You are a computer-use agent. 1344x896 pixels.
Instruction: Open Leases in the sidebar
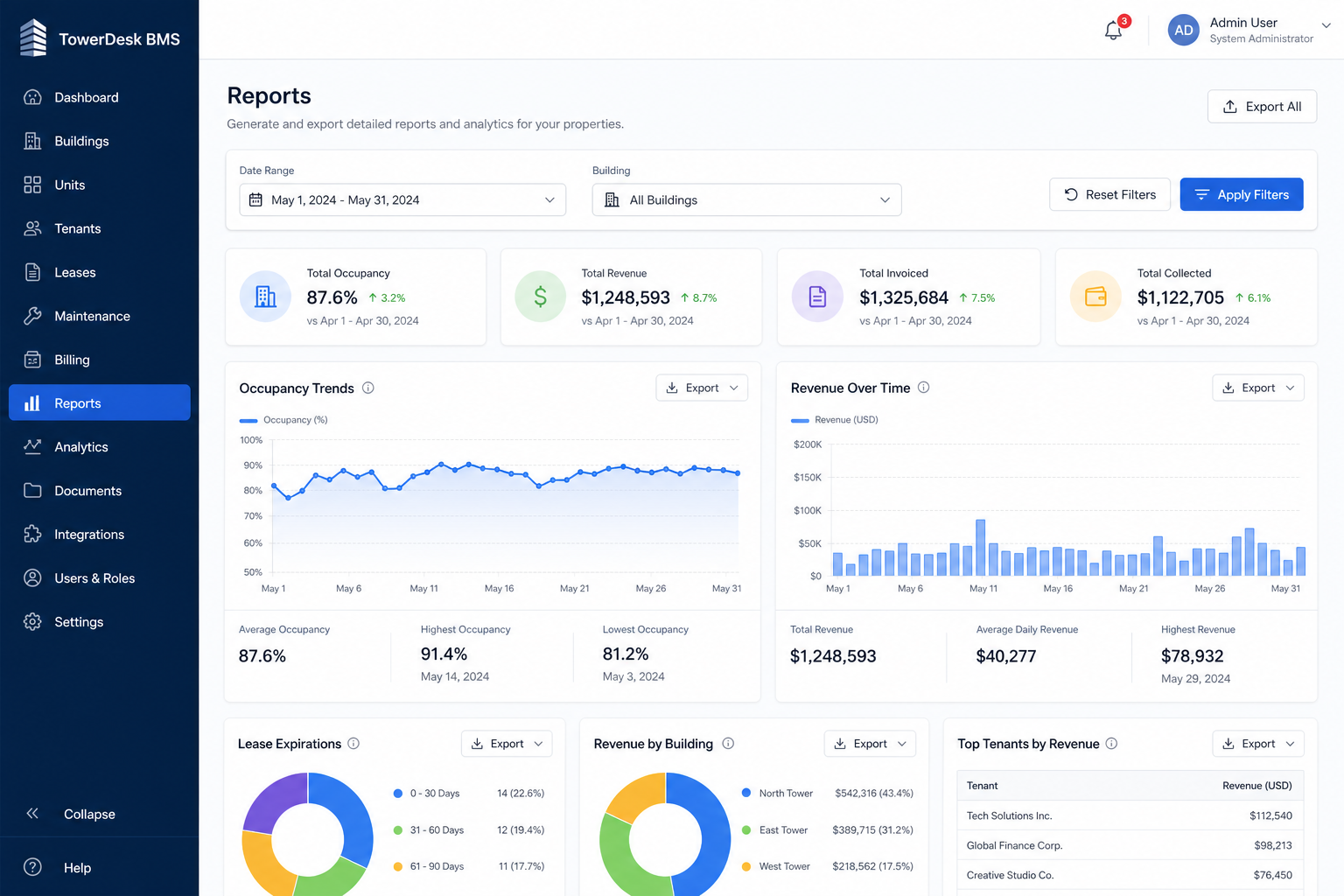100,272
